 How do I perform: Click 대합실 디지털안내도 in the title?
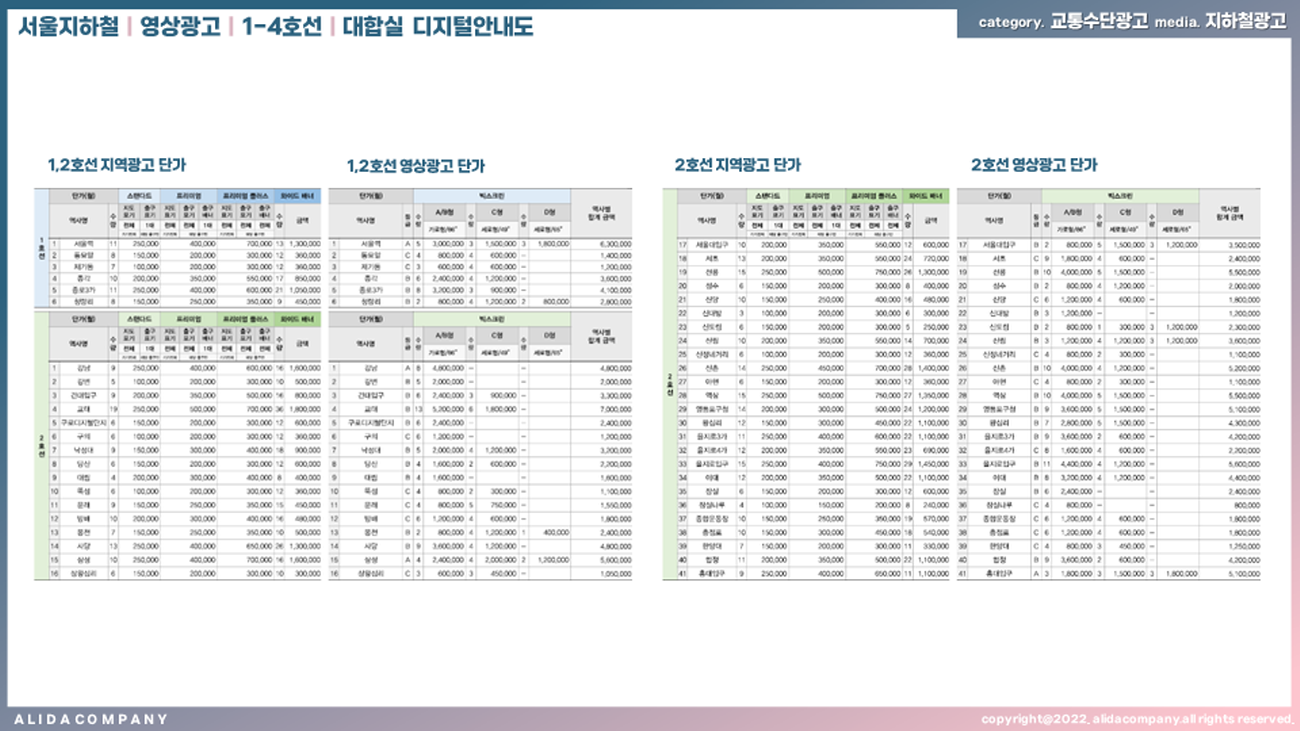point(437,27)
